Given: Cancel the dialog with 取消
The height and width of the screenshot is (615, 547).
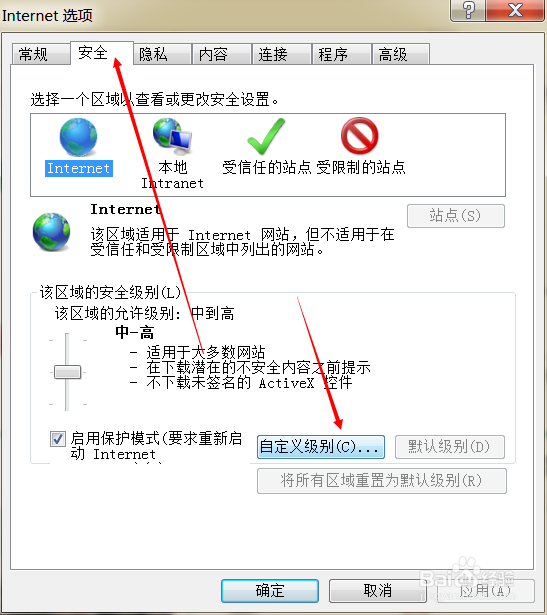Looking at the screenshot, I should [378, 591].
